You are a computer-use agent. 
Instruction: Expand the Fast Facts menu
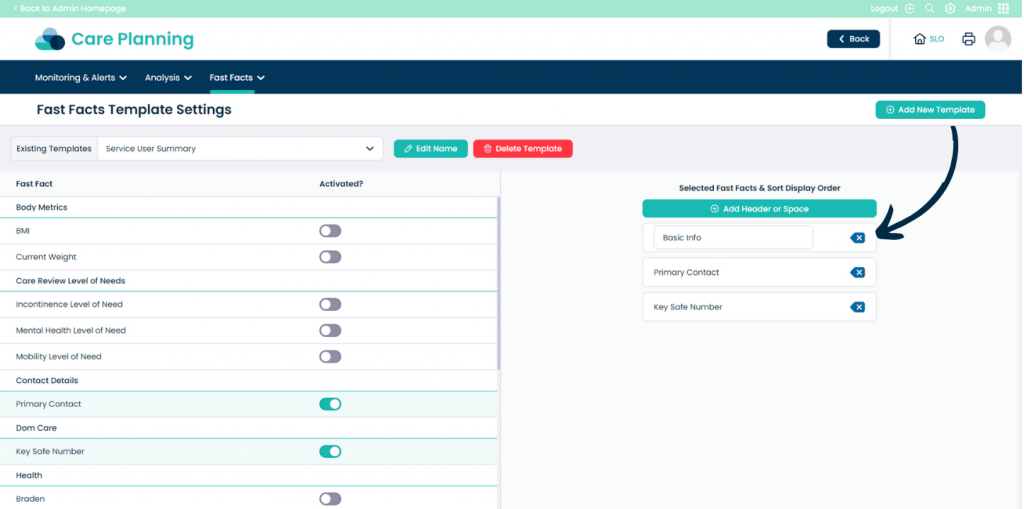coord(237,78)
